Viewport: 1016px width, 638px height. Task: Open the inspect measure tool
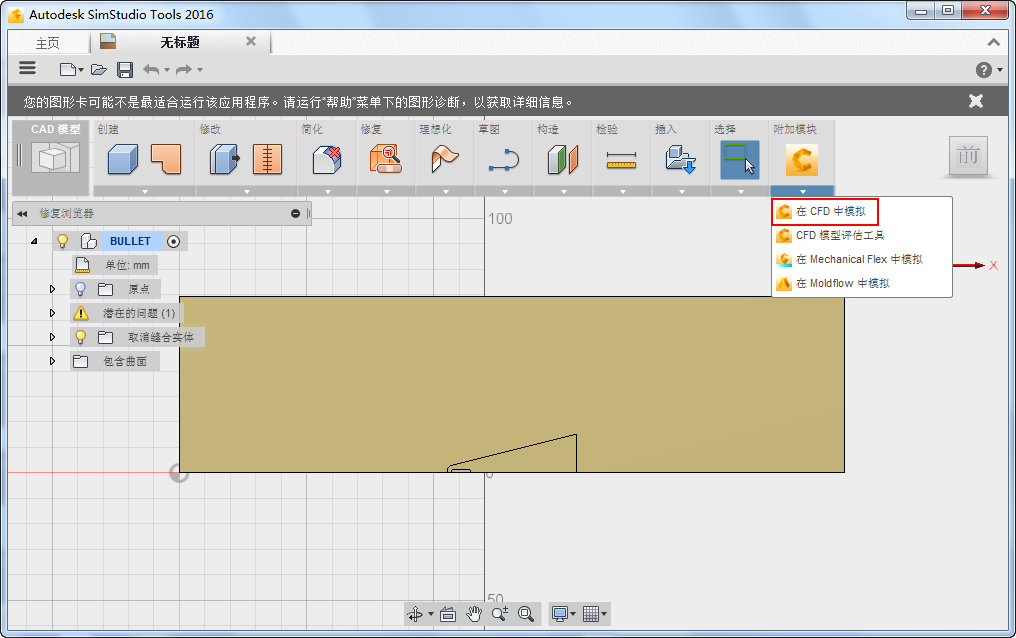pyautogui.click(x=621, y=160)
